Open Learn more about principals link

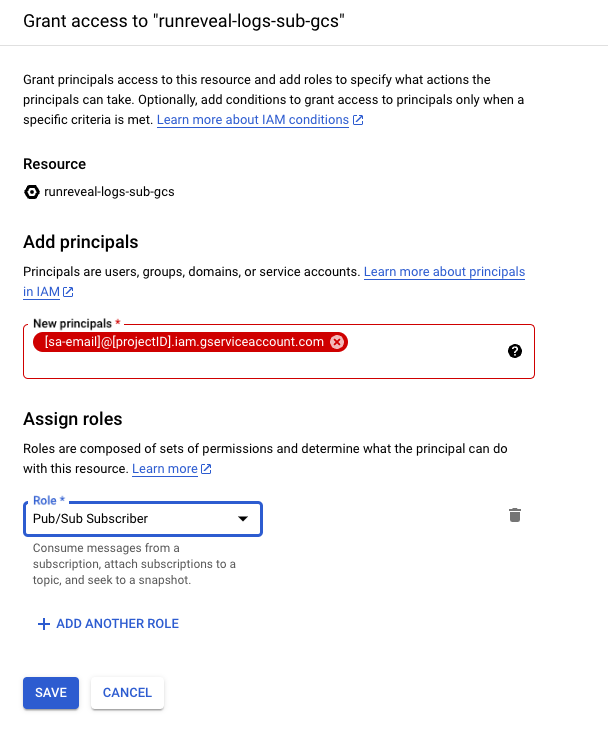(444, 272)
